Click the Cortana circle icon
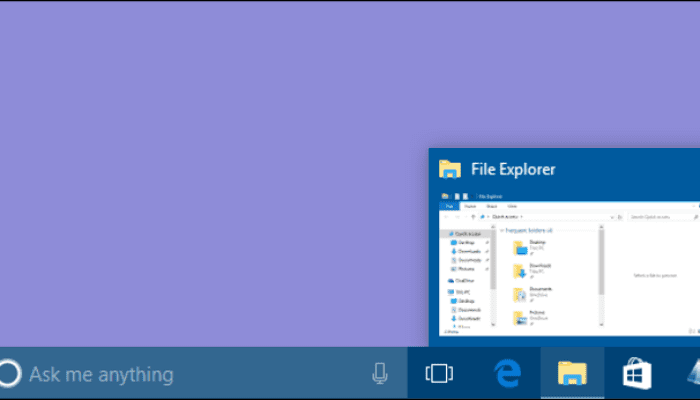Image resolution: width=700 pixels, height=400 pixels. (8, 374)
